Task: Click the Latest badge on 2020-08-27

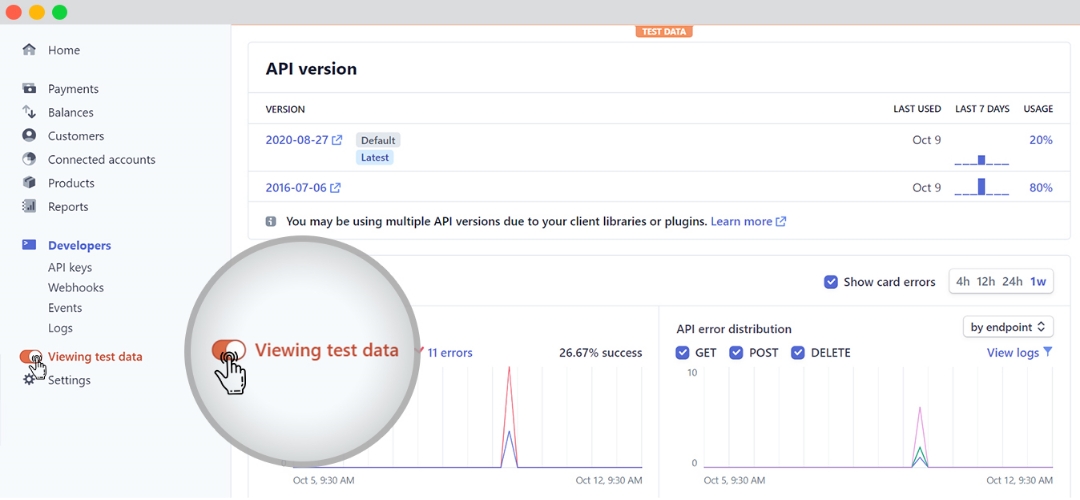Action: pyautogui.click(x=375, y=157)
